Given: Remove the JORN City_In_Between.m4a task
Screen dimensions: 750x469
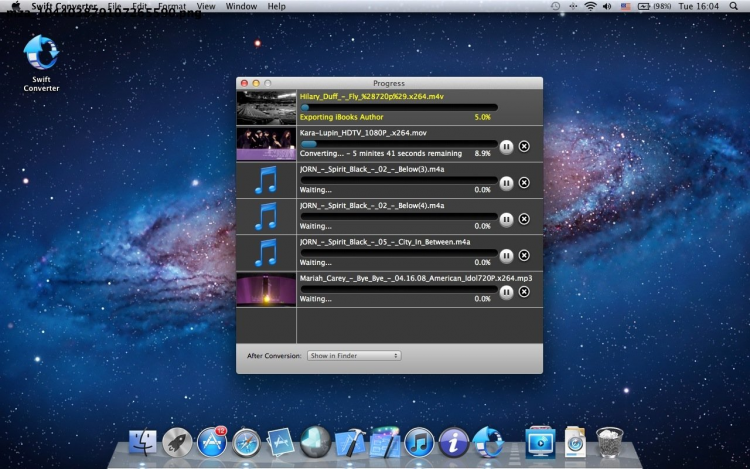Looking at the screenshot, I should pos(524,255).
